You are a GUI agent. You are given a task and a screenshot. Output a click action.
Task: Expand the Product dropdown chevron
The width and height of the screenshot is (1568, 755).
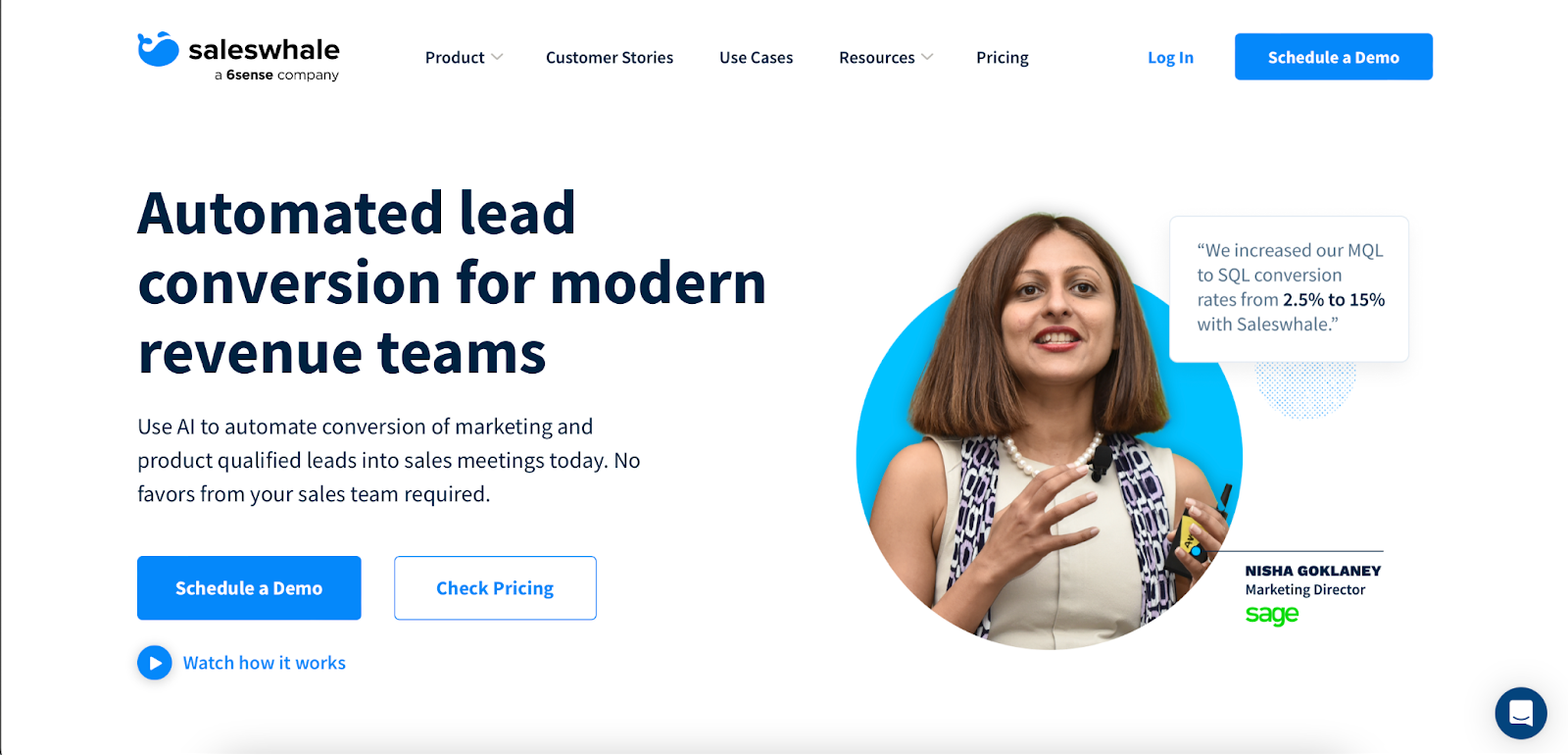tap(497, 57)
